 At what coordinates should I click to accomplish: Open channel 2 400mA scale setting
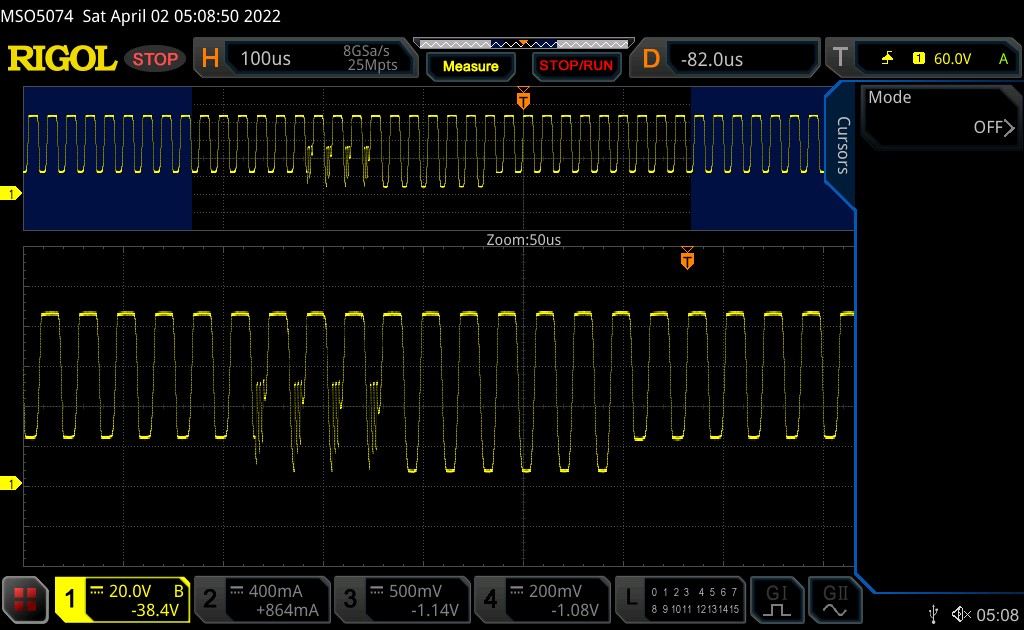point(275,591)
